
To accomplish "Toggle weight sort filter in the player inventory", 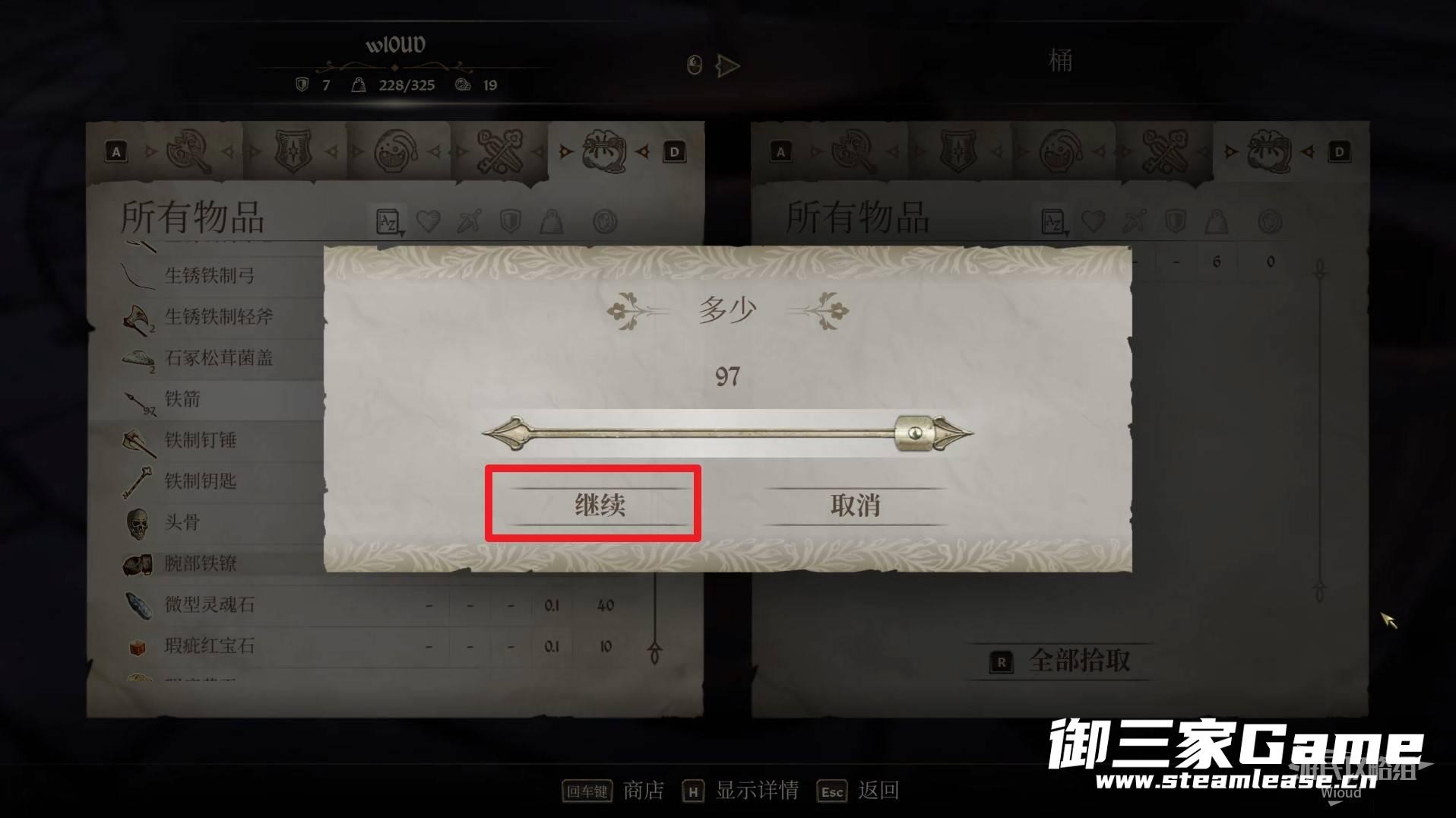I will click(x=551, y=222).
